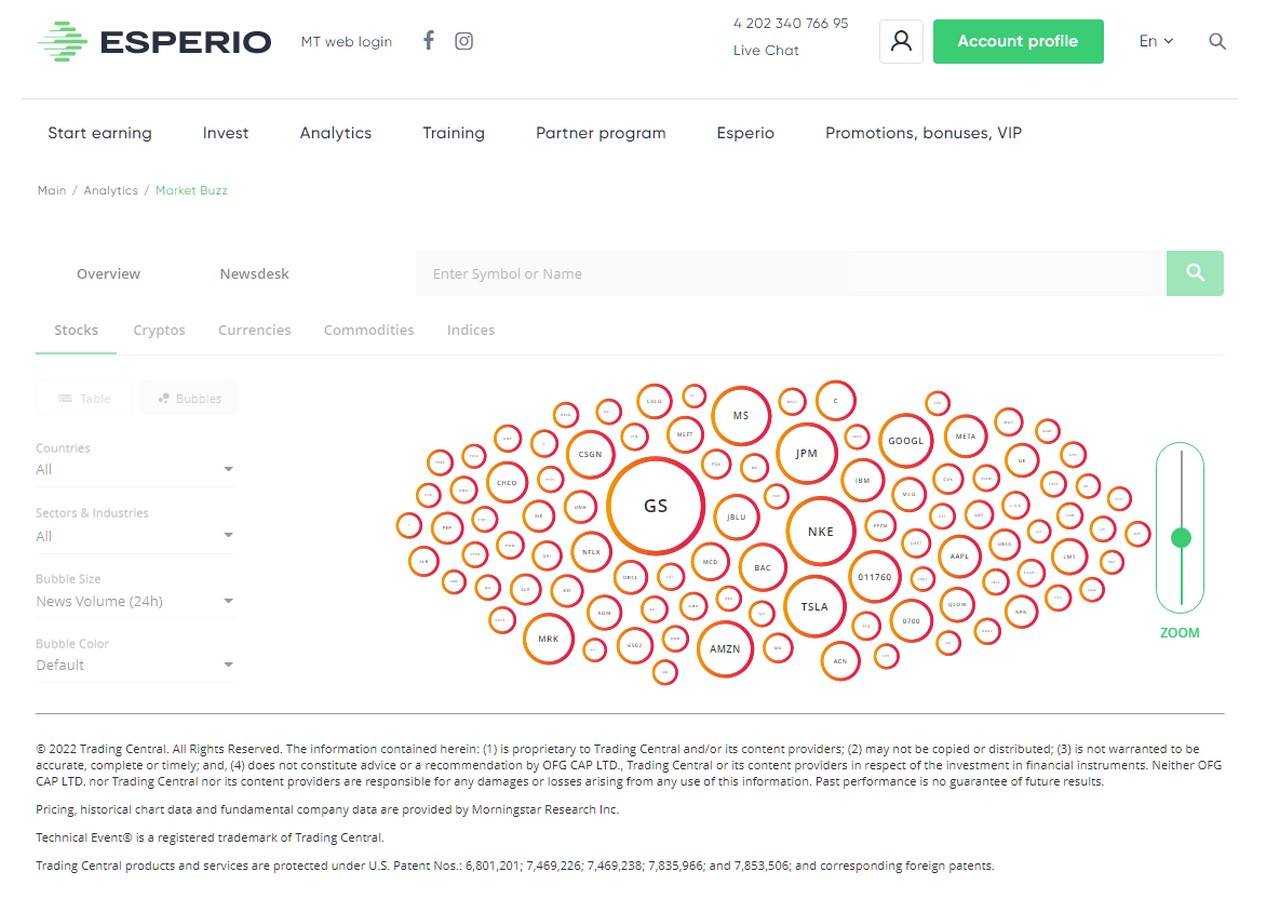Open Sectors & Industries dropdown
Image resolution: width=1280 pixels, height=899 pixels.
click(135, 536)
